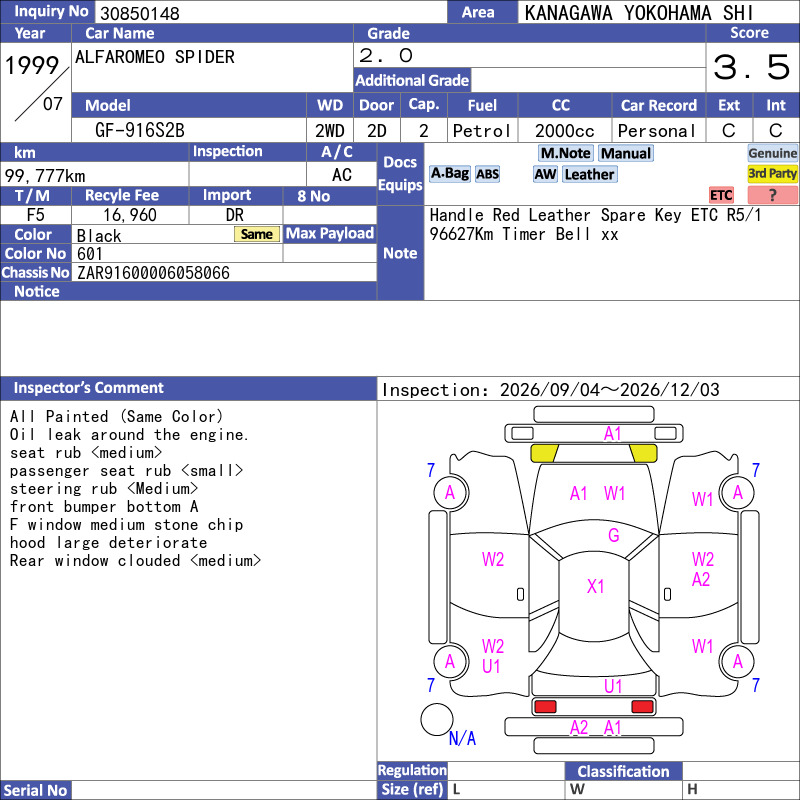Image resolution: width=800 pixels, height=800 pixels.
Task: Toggle the yellow Same color badge
Action: pyautogui.click(x=257, y=234)
